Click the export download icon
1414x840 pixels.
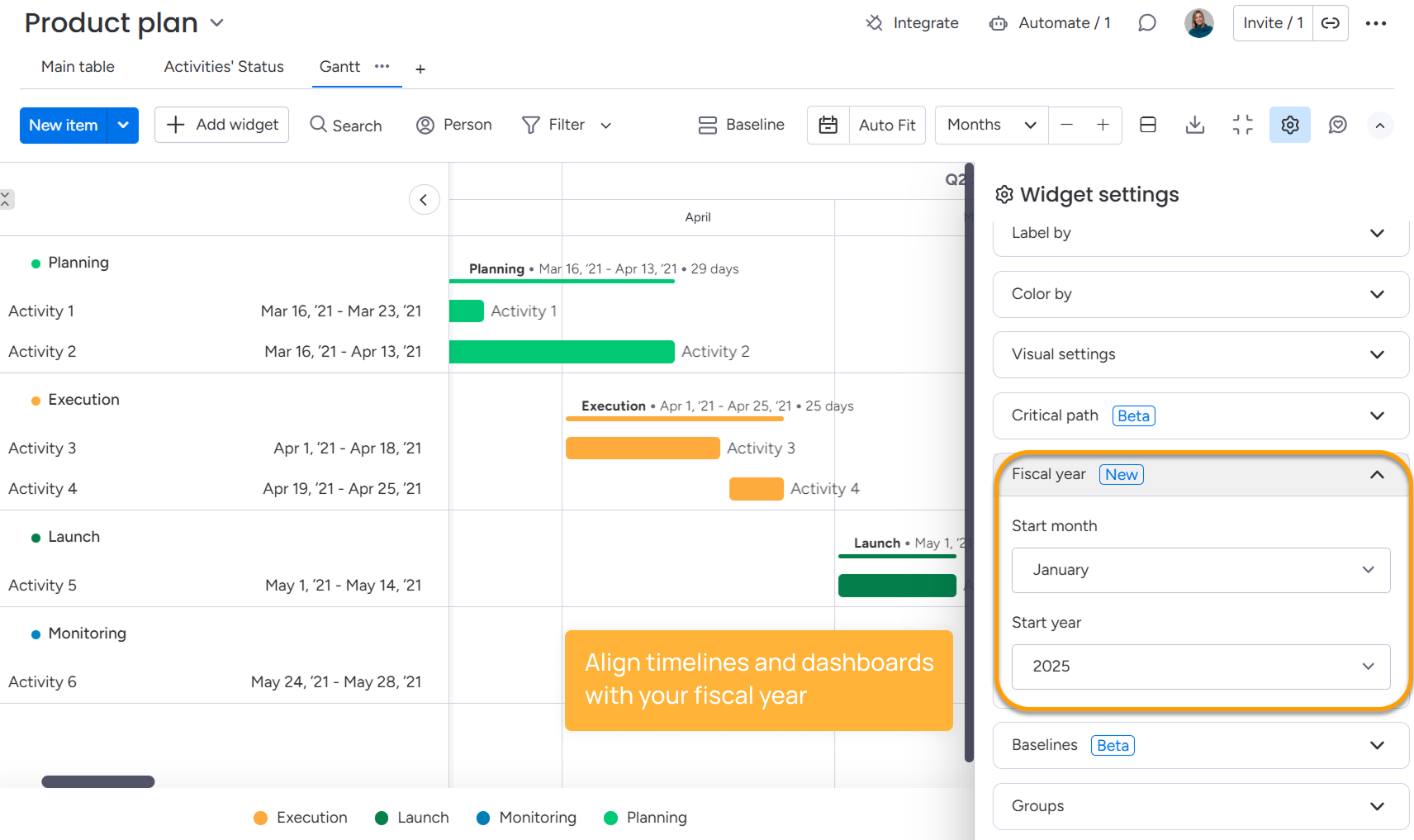point(1194,125)
